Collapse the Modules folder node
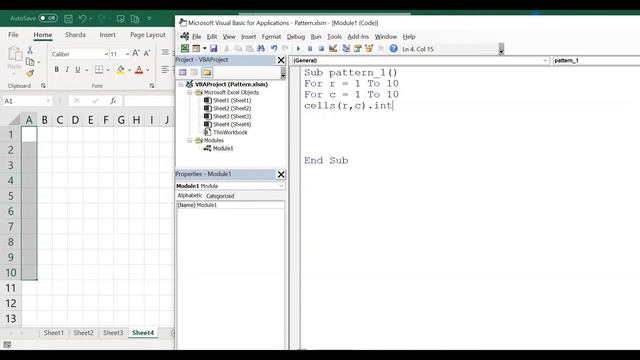 click(190, 140)
